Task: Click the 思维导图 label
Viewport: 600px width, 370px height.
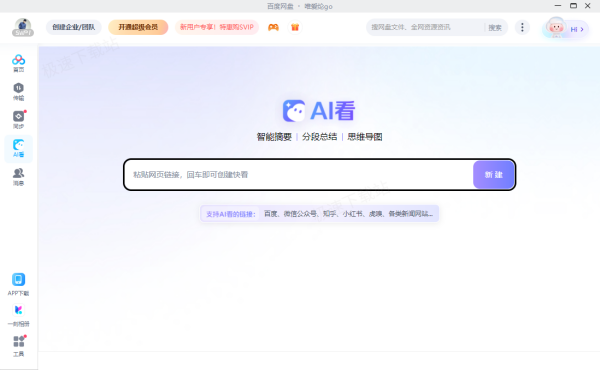Action: tap(365, 137)
